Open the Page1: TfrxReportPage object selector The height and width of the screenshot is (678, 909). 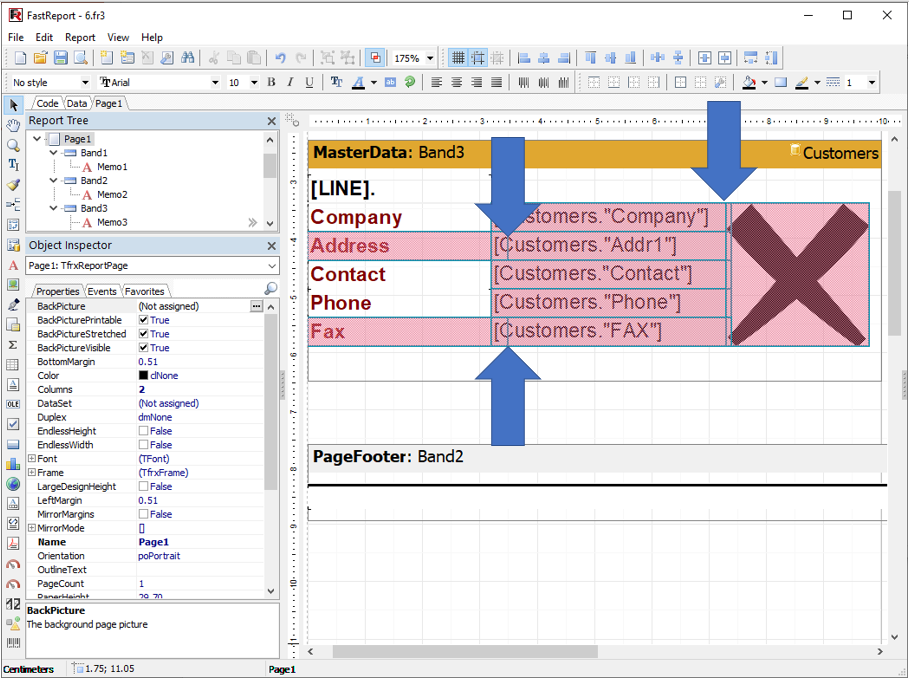coord(153,266)
